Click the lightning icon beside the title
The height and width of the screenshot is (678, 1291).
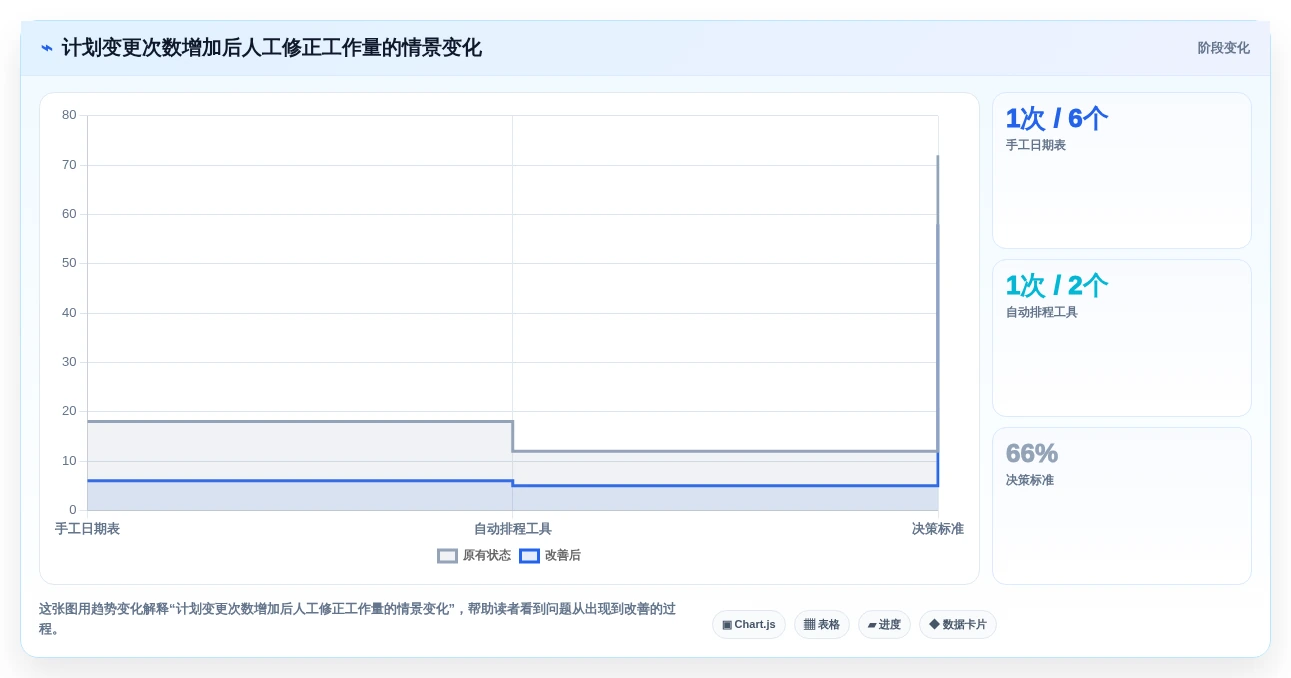pyautogui.click(x=47, y=48)
